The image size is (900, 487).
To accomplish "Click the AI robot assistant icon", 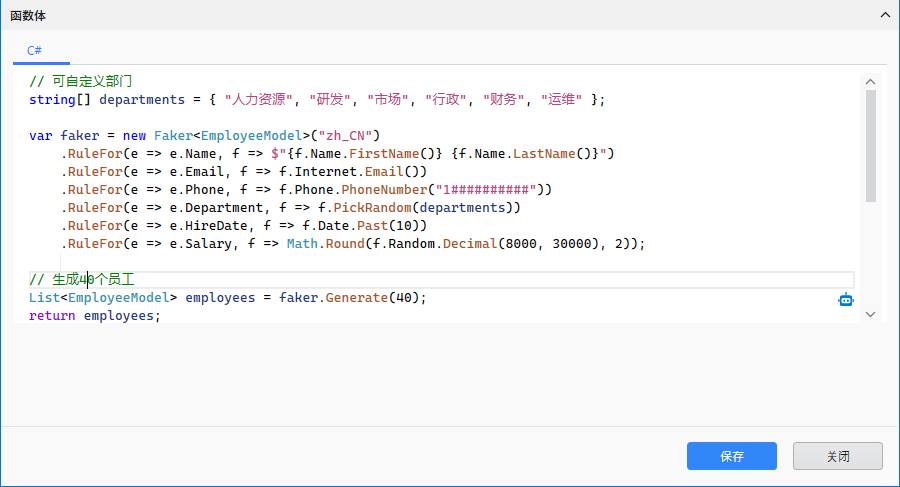I will pos(846,299).
